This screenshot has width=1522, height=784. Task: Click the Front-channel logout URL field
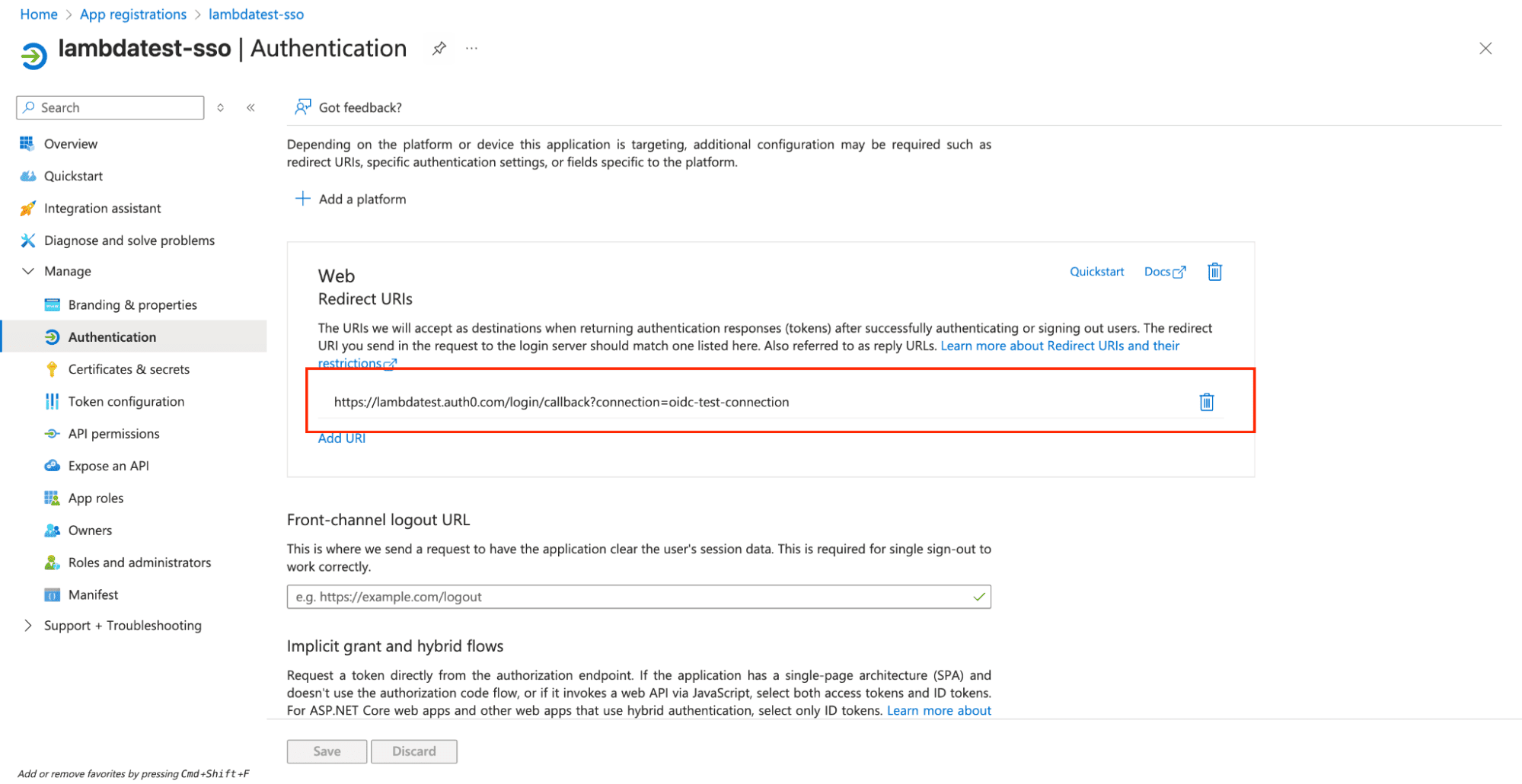click(638, 597)
